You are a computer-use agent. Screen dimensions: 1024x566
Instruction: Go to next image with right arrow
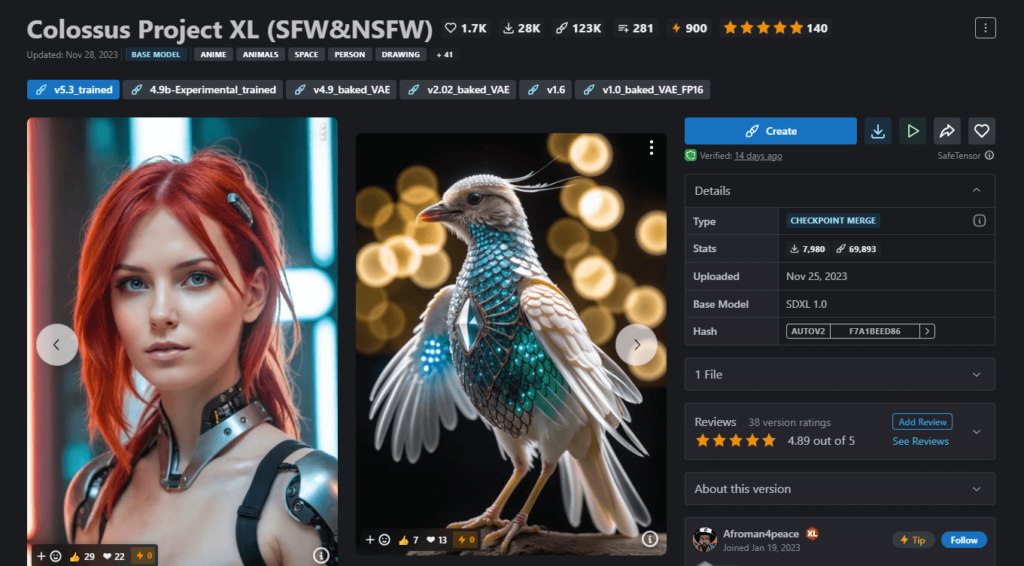tap(636, 344)
